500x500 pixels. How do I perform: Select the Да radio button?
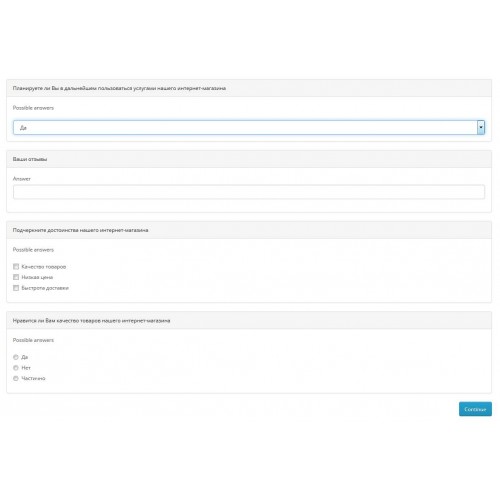(16, 357)
